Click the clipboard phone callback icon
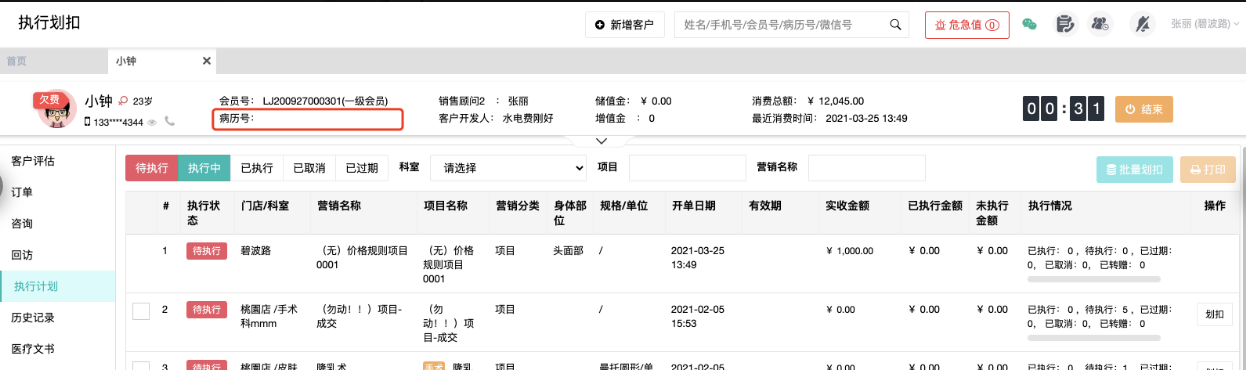This screenshot has width=1246, height=370. point(1066,24)
